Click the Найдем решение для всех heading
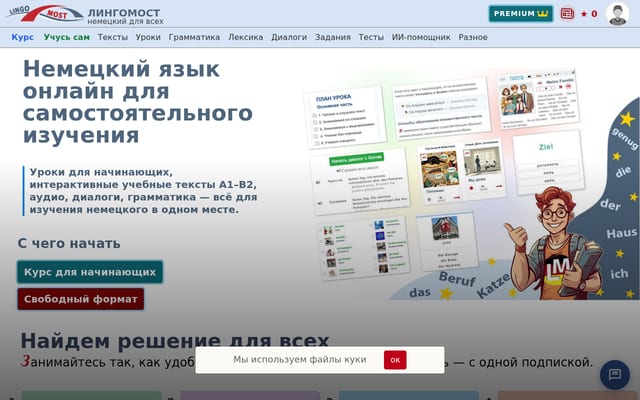Image resolution: width=640 pixels, height=400 pixels. pyautogui.click(x=175, y=341)
